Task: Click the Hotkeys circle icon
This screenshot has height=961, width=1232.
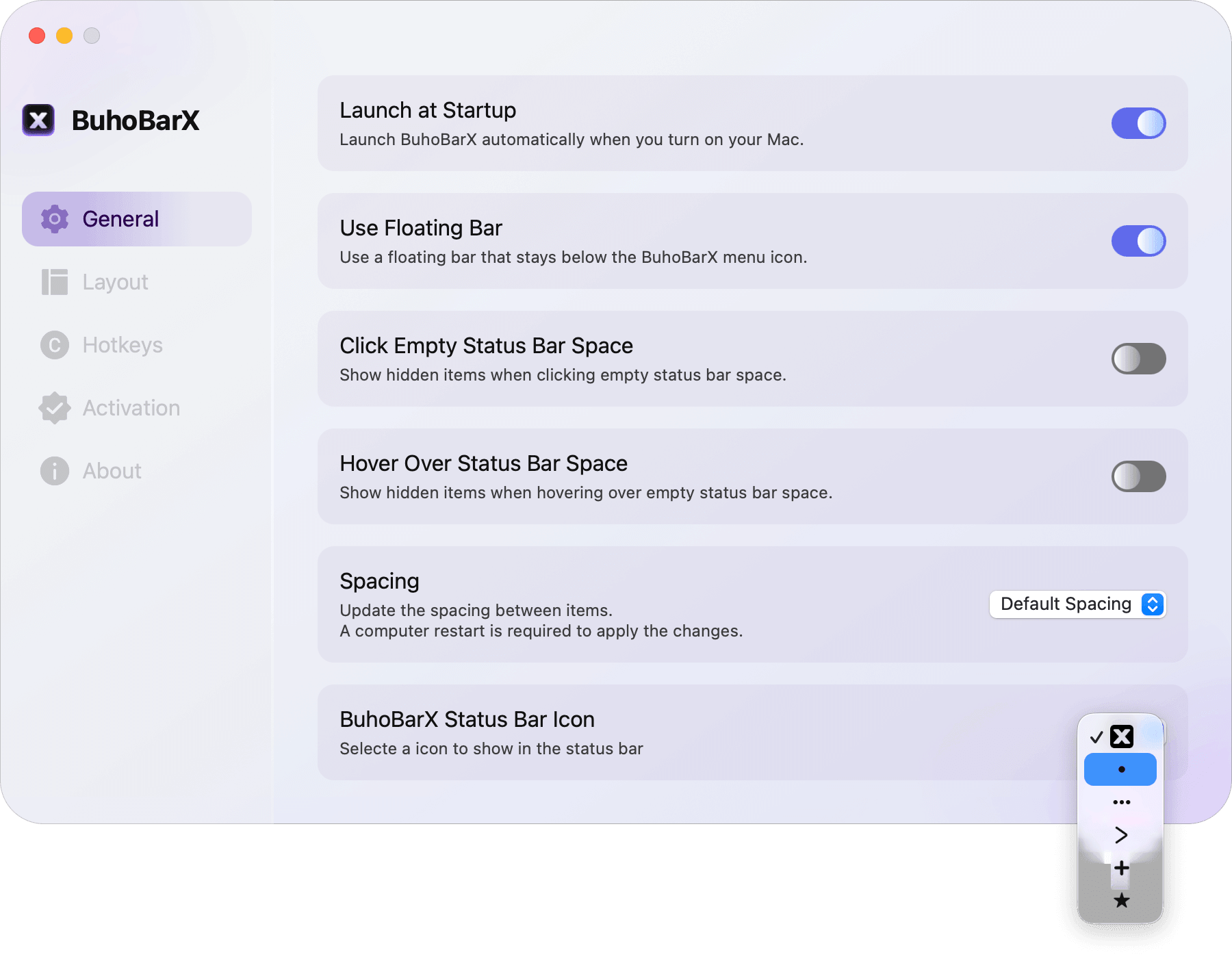Action: [x=54, y=345]
